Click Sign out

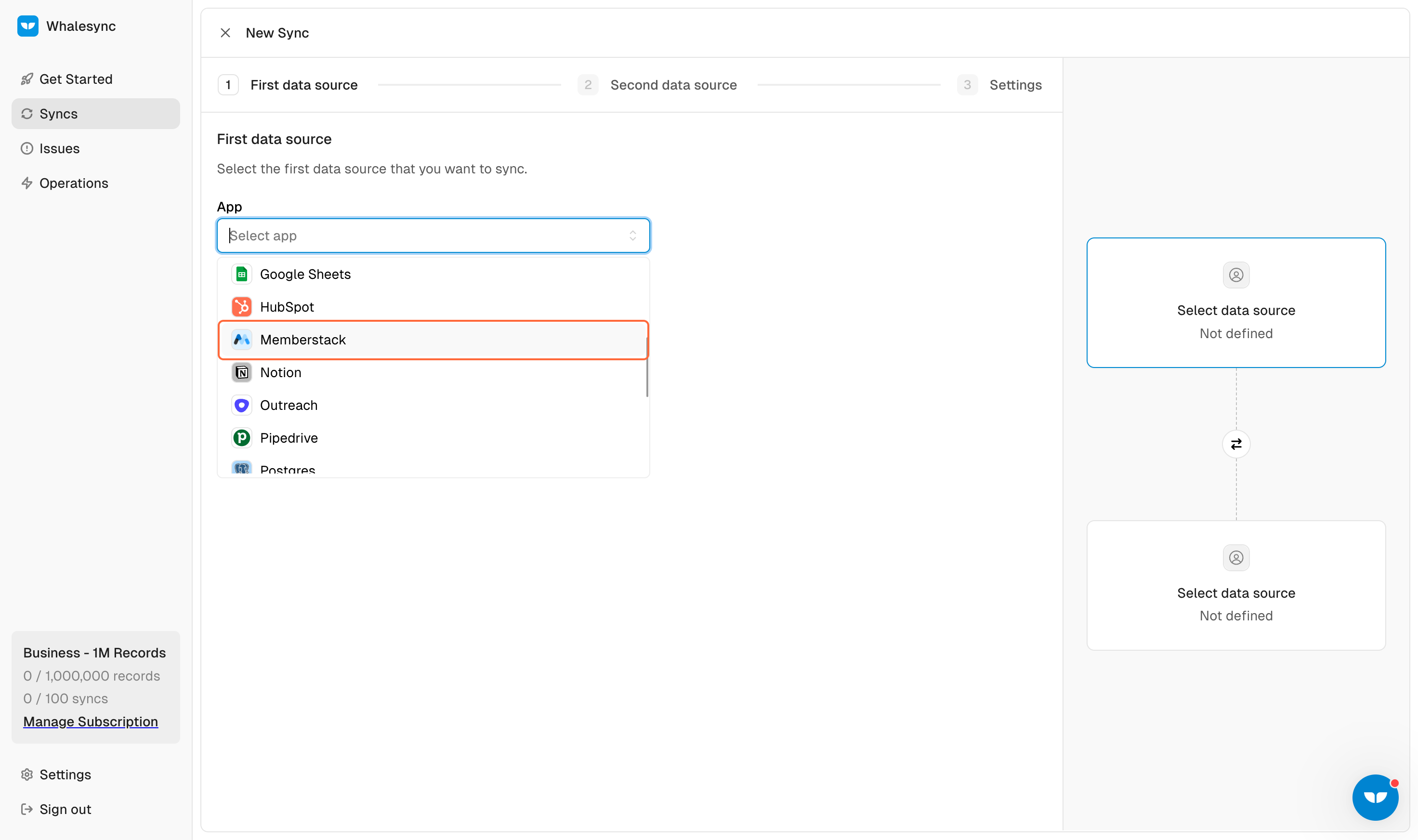65,810
